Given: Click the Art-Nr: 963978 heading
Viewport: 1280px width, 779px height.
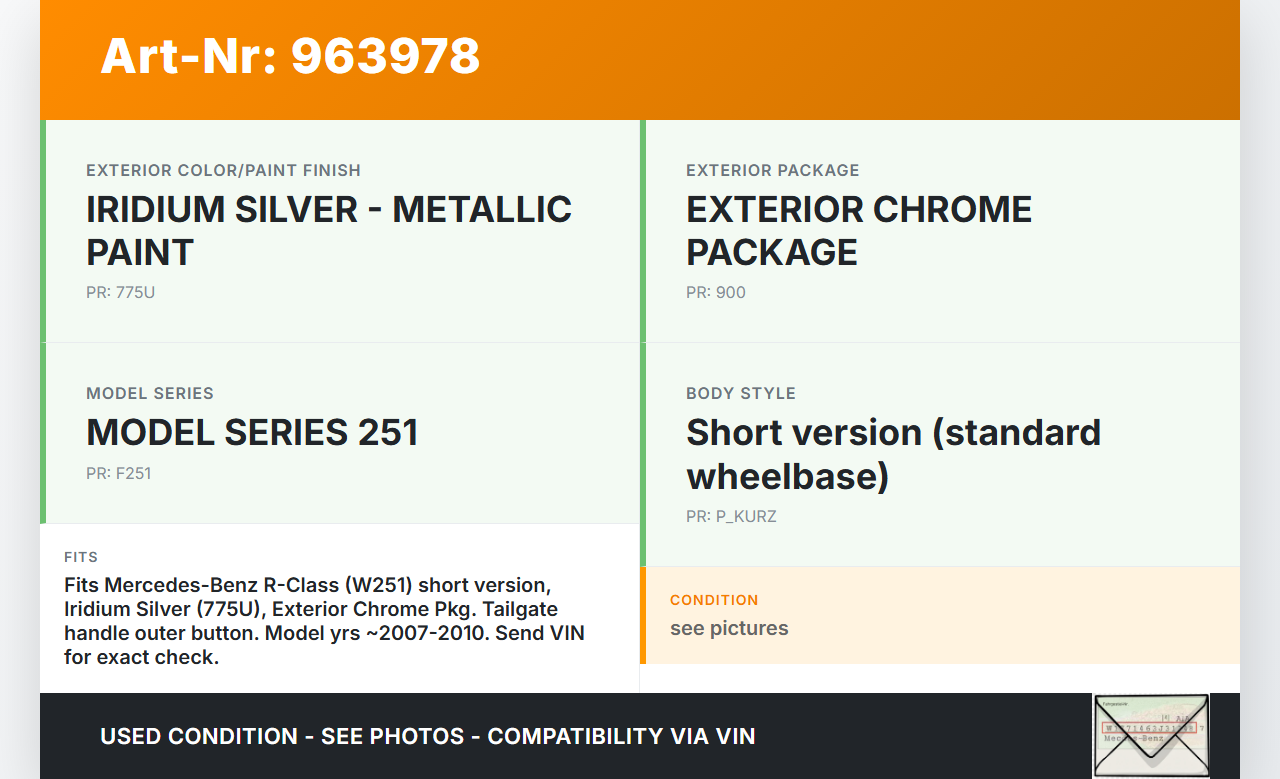Looking at the screenshot, I should tap(290, 56).
